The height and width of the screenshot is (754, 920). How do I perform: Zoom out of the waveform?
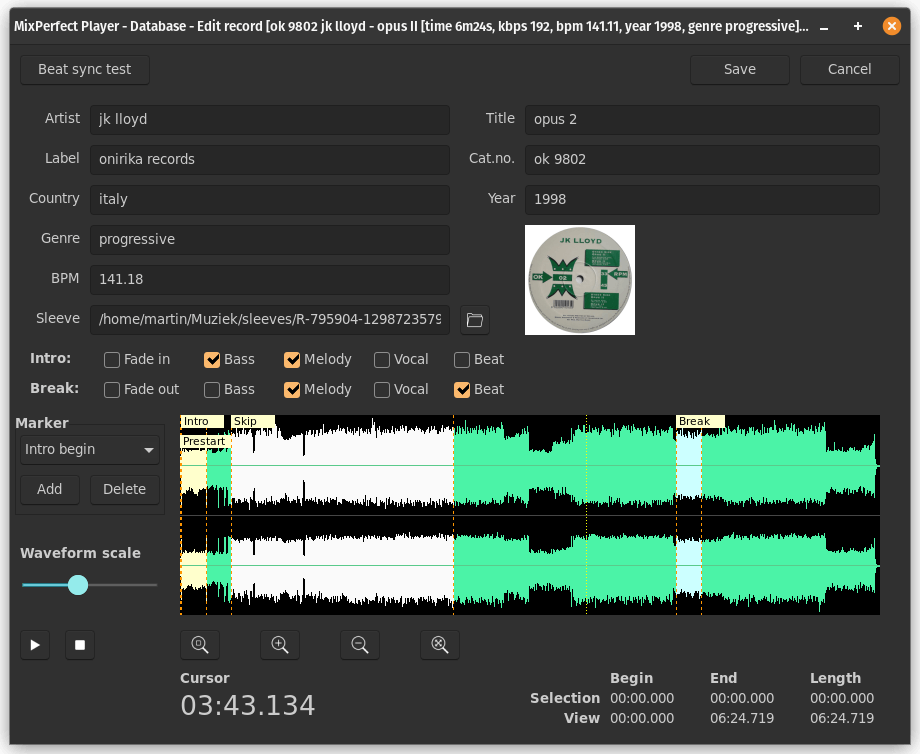pos(360,645)
